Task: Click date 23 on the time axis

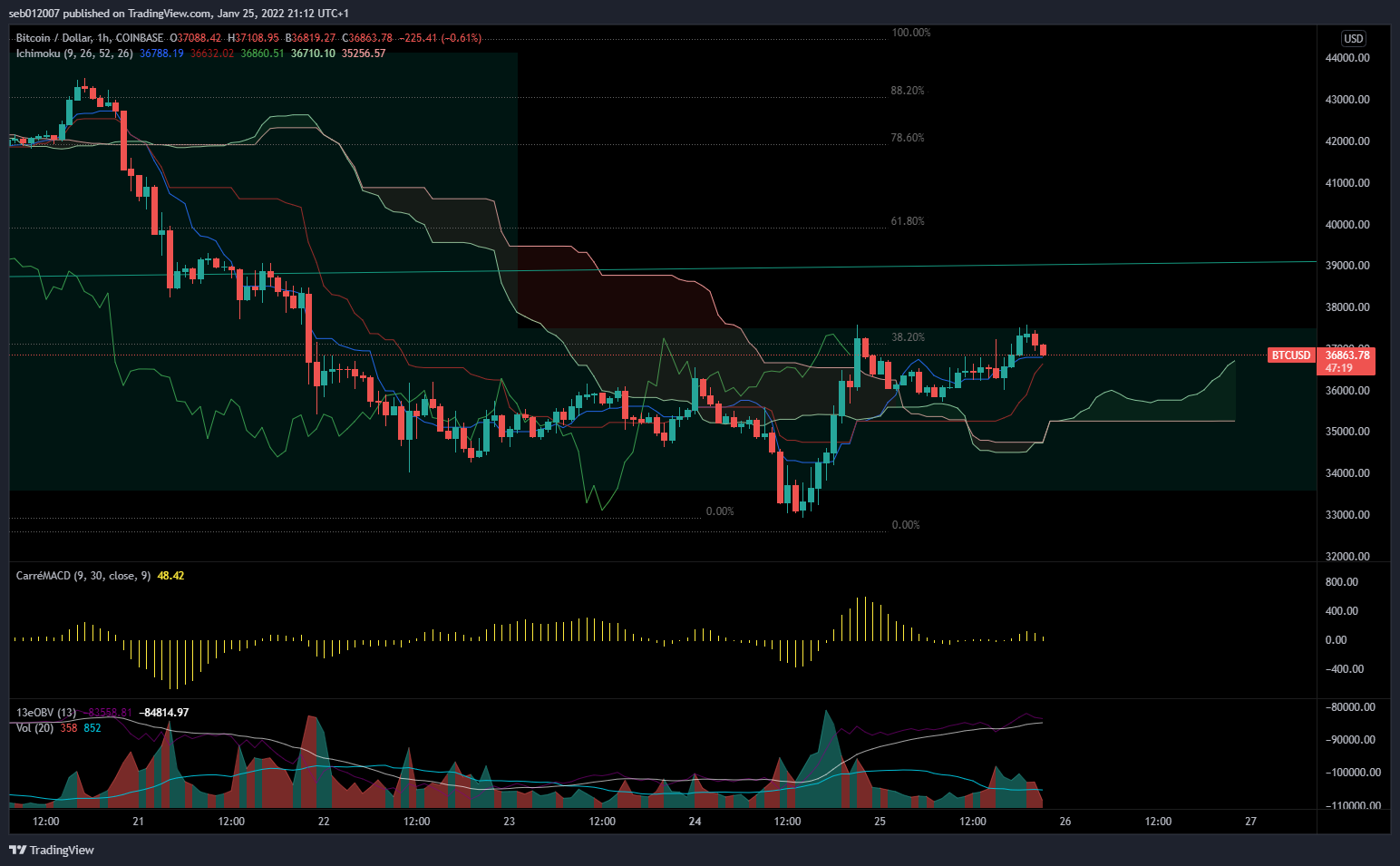Action: [x=510, y=822]
